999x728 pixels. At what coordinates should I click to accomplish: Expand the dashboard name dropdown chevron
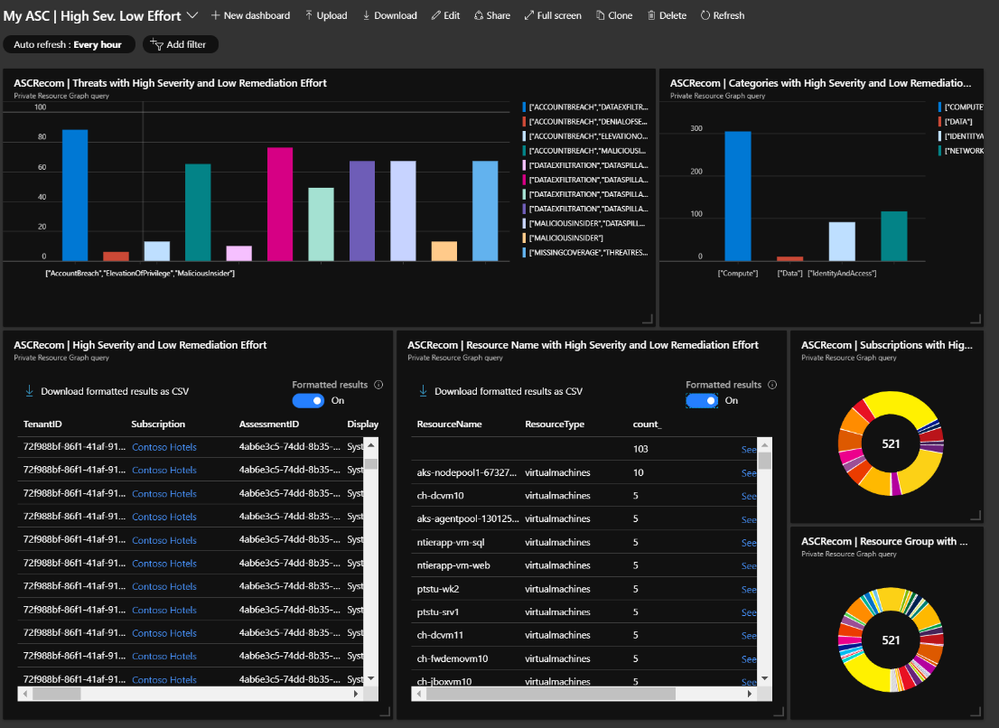(x=192, y=15)
